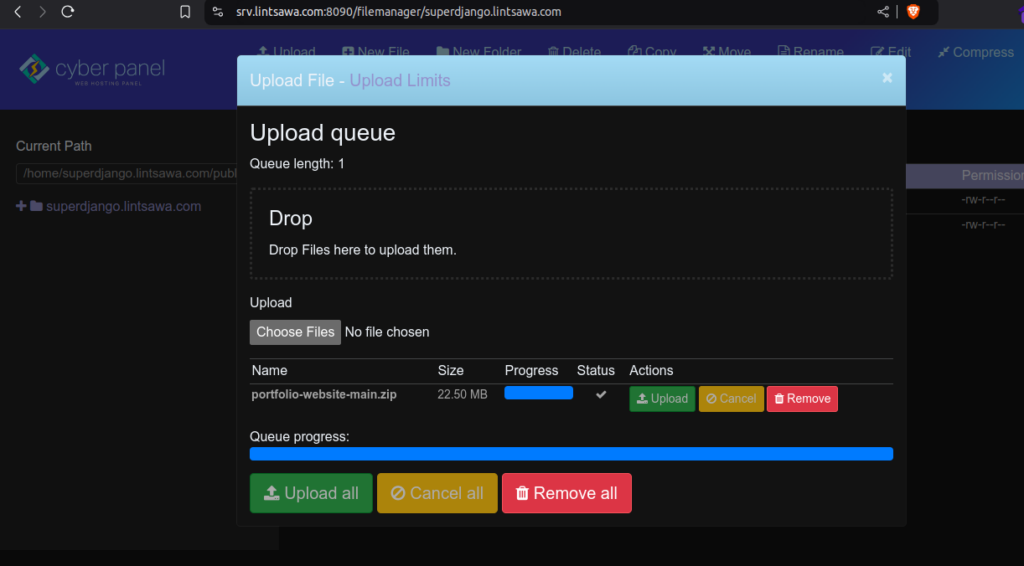1024x566 pixels.
Task: Click the file's progress bar
Action: pyautogui.click(x=538, y=393)
